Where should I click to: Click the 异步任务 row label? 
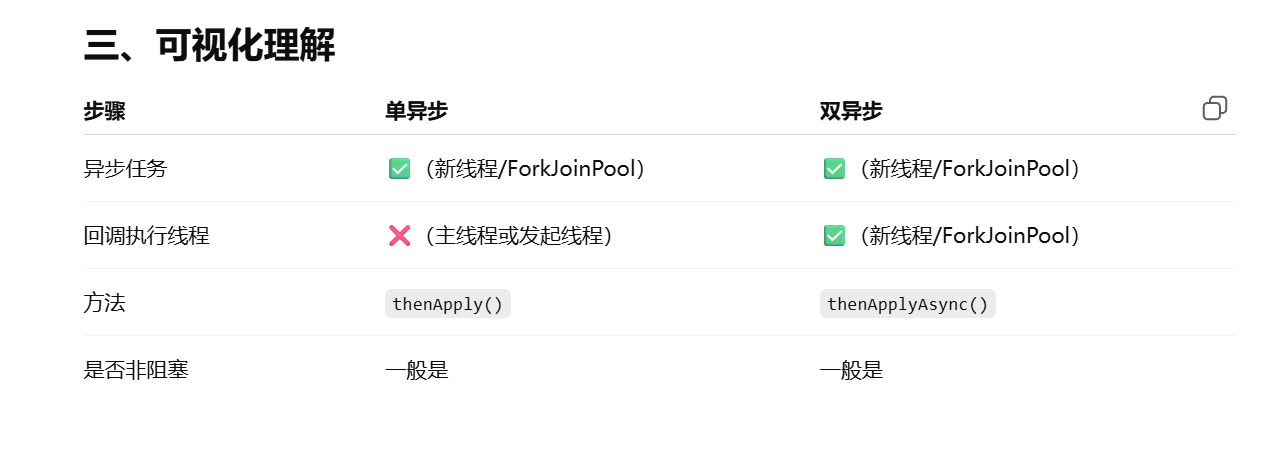coord(125,169)
